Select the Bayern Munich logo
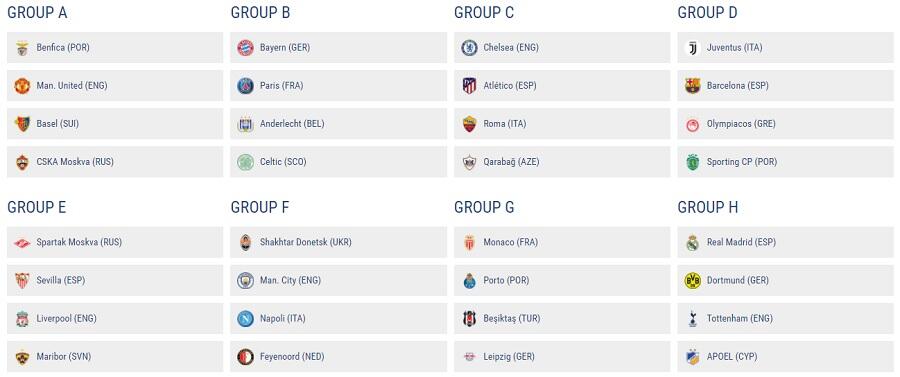The image size is (900, 377). [246, 48]
